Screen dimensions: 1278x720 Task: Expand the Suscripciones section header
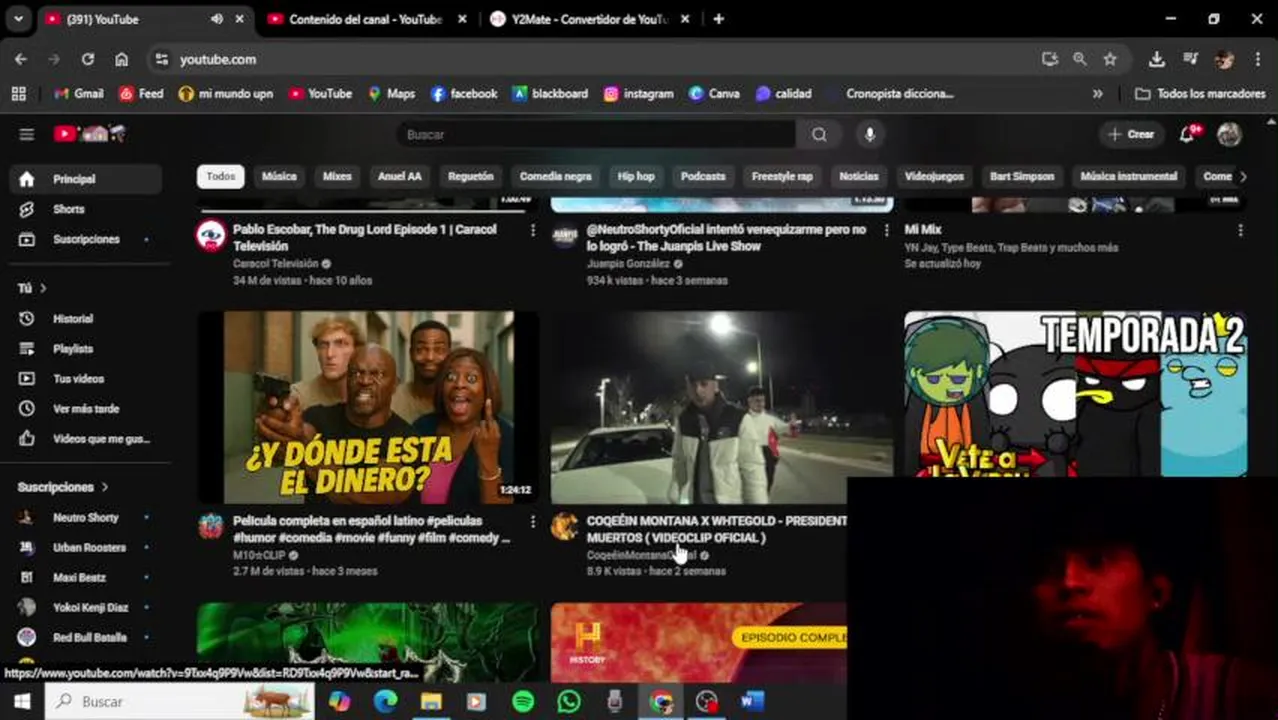tap(62, 487)
